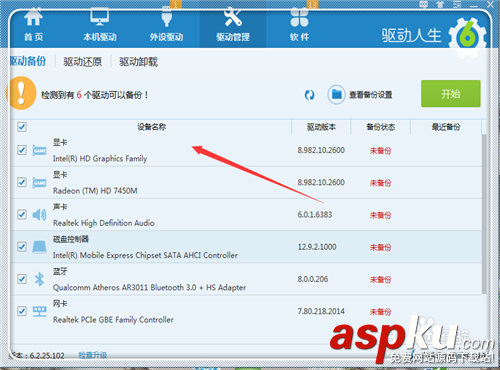
Task: Click 未备份 status for Realtek Audio
Action: point(380,215)
